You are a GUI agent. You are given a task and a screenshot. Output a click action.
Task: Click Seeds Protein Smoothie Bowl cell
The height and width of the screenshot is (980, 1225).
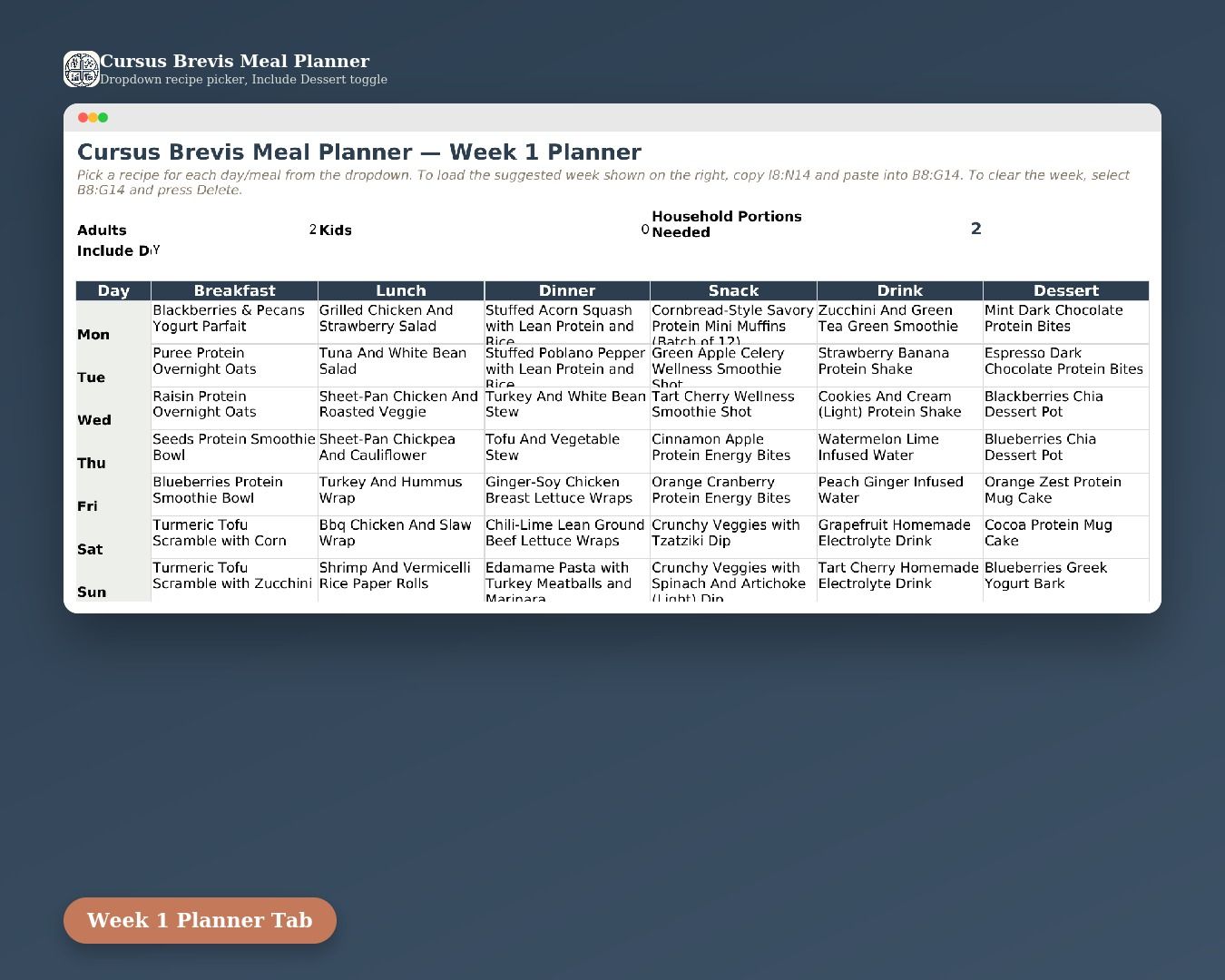click(x=234, y=451)
